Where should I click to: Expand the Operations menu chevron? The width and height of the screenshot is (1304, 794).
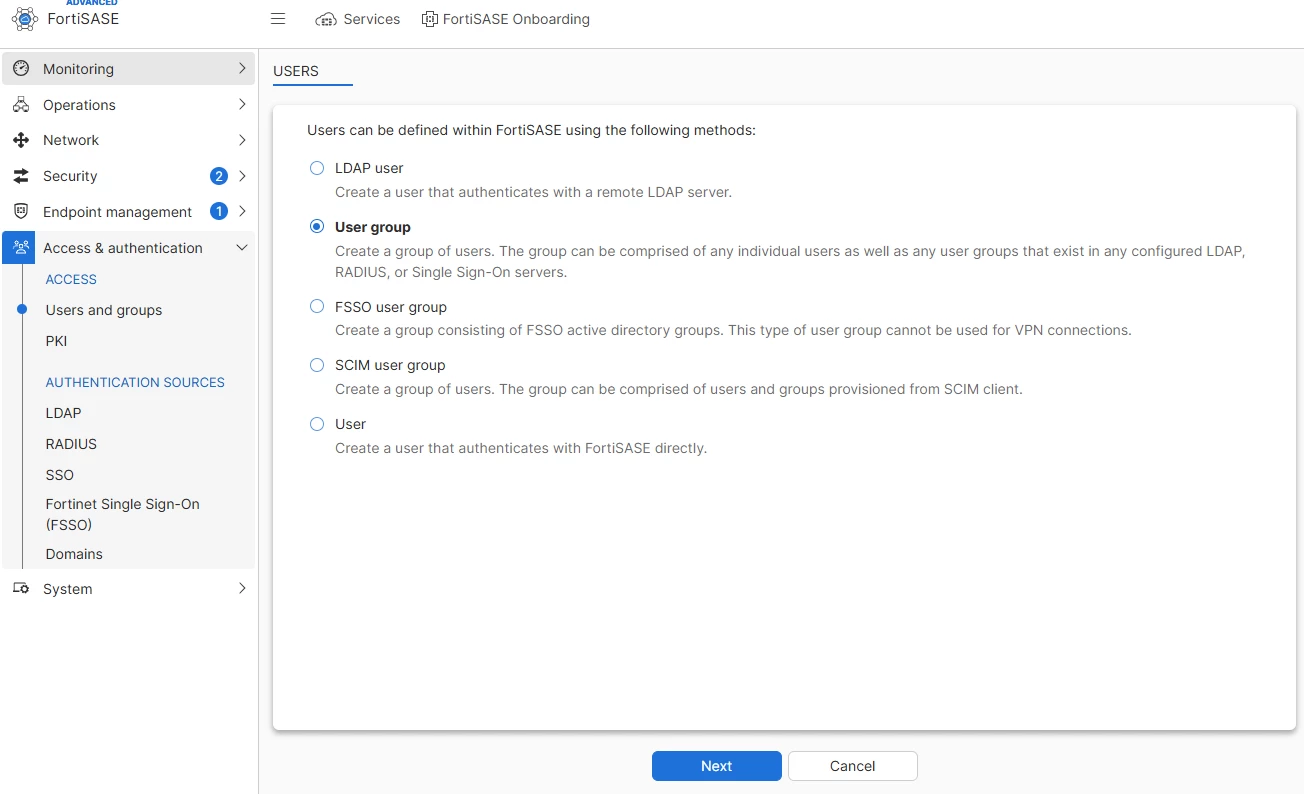(x=242, y=105)
